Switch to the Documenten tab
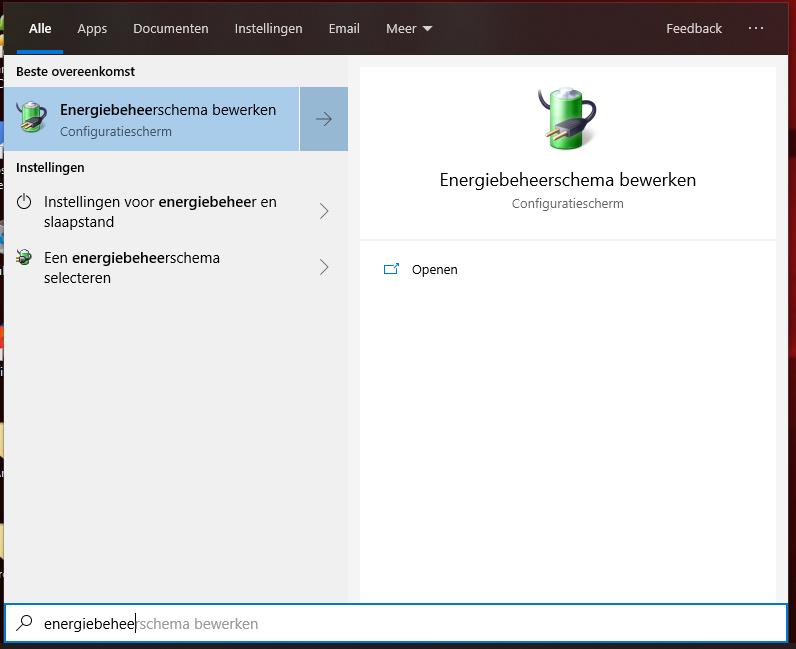The width and height of the screenshot is (796, 649). 171,28
